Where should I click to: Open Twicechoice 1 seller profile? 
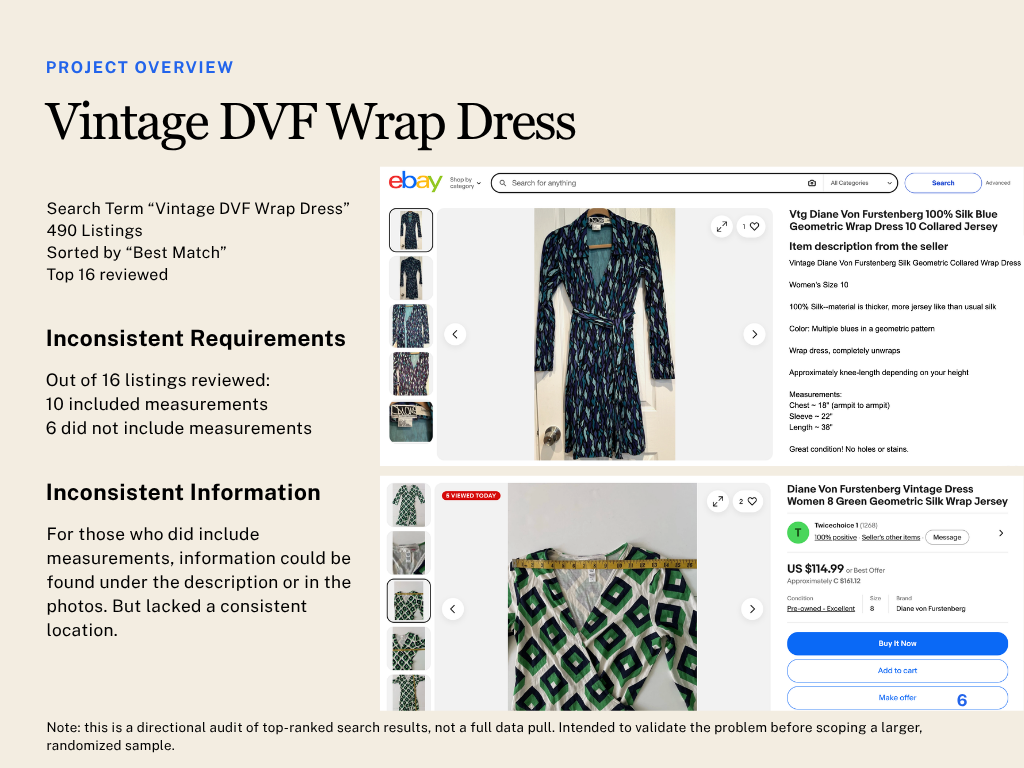[x=836, y=525]
